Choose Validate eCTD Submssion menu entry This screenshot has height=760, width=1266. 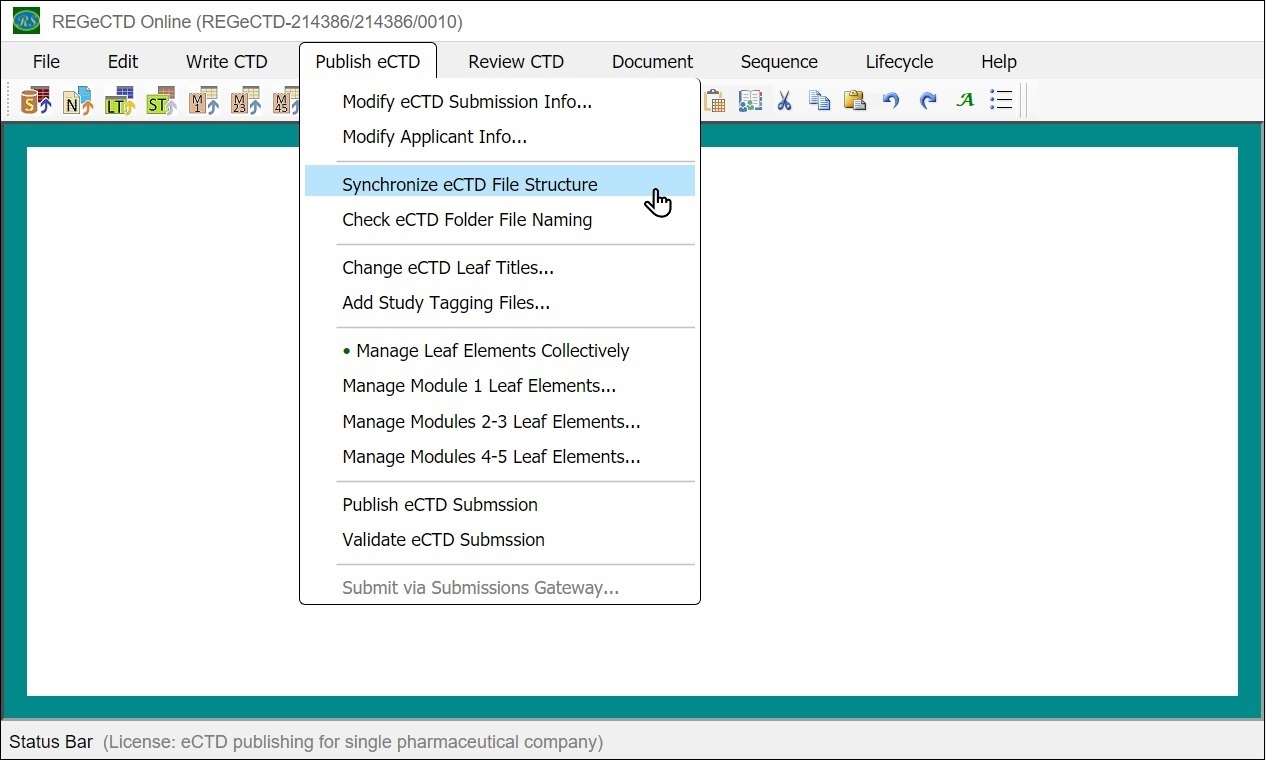443,540
